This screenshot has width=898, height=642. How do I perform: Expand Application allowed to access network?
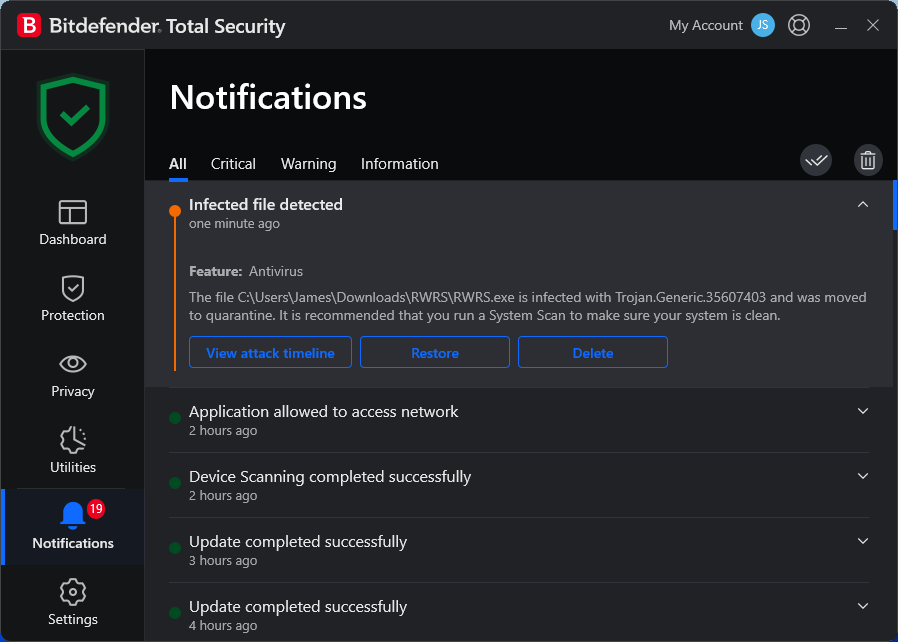[x=862, y=411]
